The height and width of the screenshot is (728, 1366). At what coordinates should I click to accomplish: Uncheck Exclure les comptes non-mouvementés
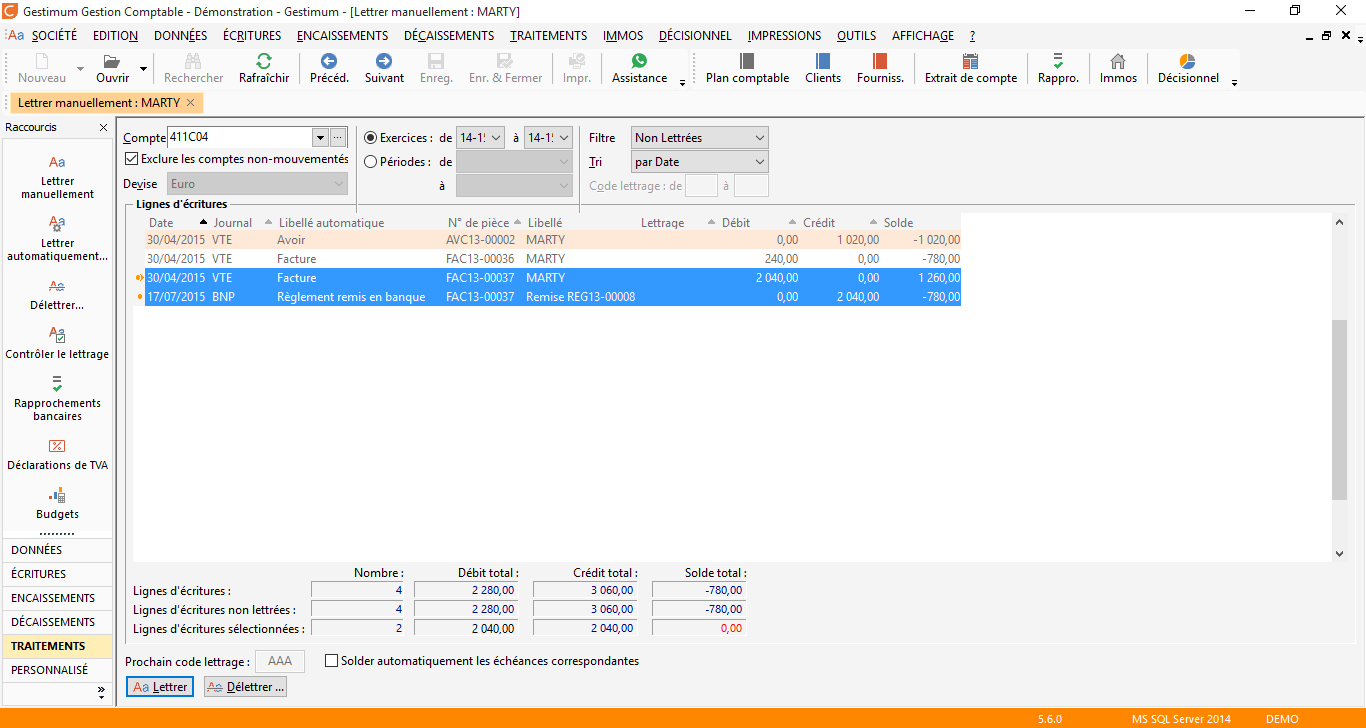point(131,159)
